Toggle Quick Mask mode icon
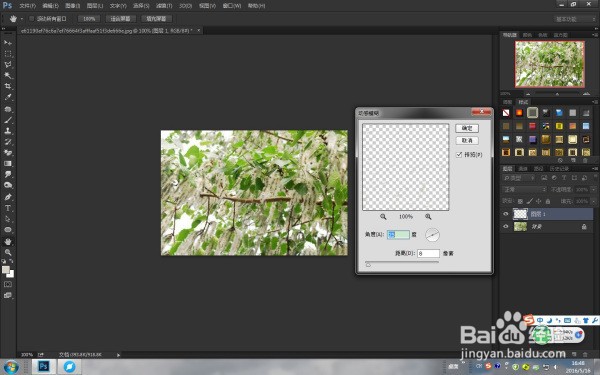Image resolution: width=600 pixels, height=375 pixels. (x=8, y=284)
